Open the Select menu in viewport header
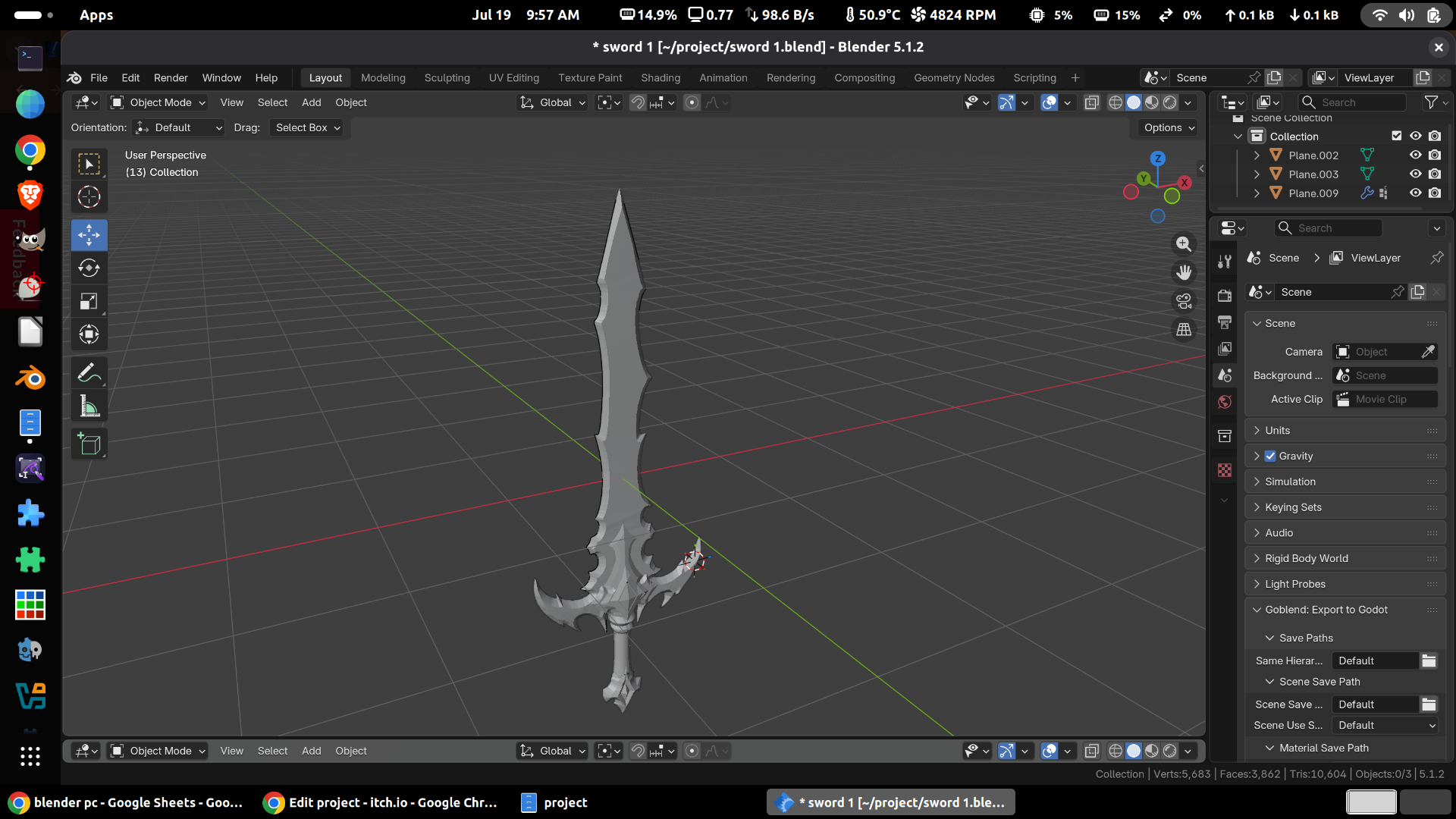Viewport: 1456px width, 819px height. pyautogui.click(x=272, y=102)
